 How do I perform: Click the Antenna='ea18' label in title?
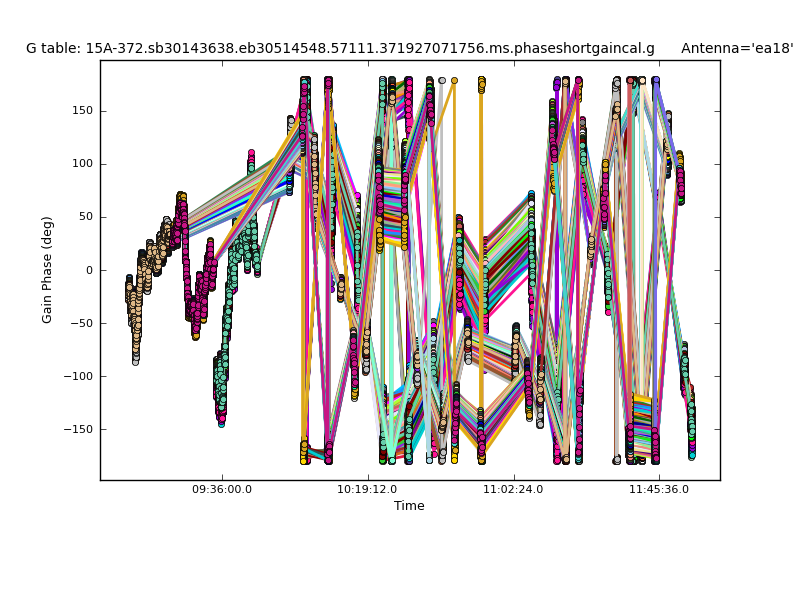(736, 48)
